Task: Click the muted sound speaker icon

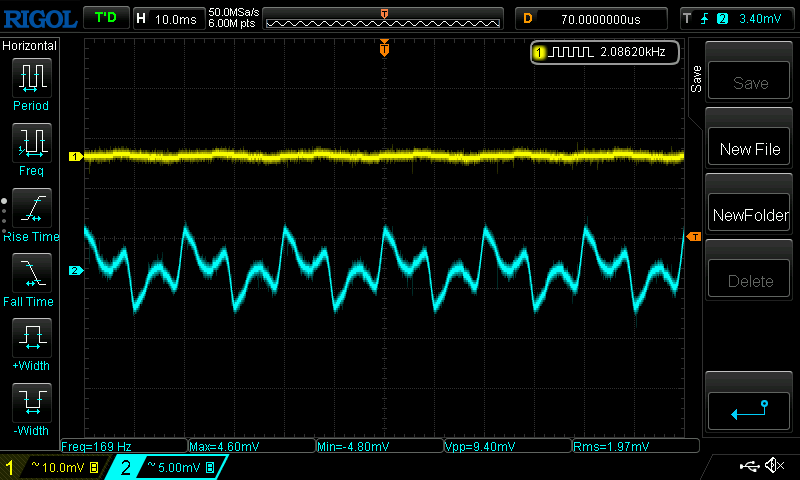Action: (x=774, y=465)
